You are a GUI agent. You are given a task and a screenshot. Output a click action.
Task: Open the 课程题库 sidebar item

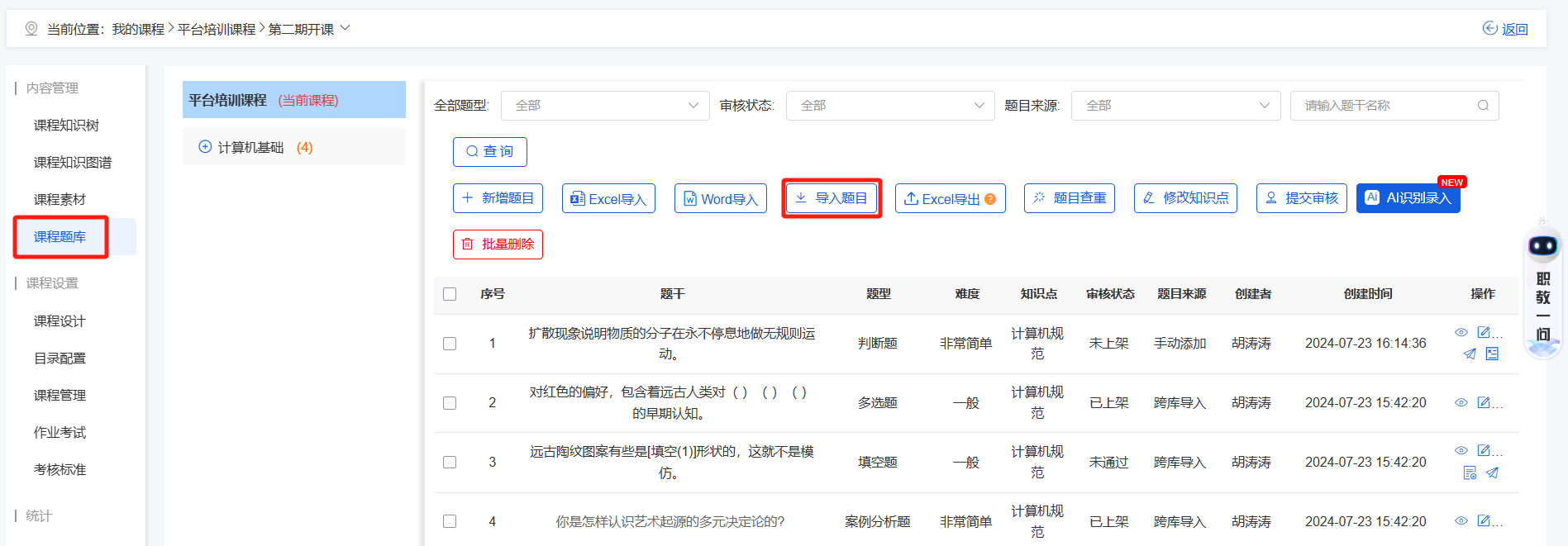point(60,237)
